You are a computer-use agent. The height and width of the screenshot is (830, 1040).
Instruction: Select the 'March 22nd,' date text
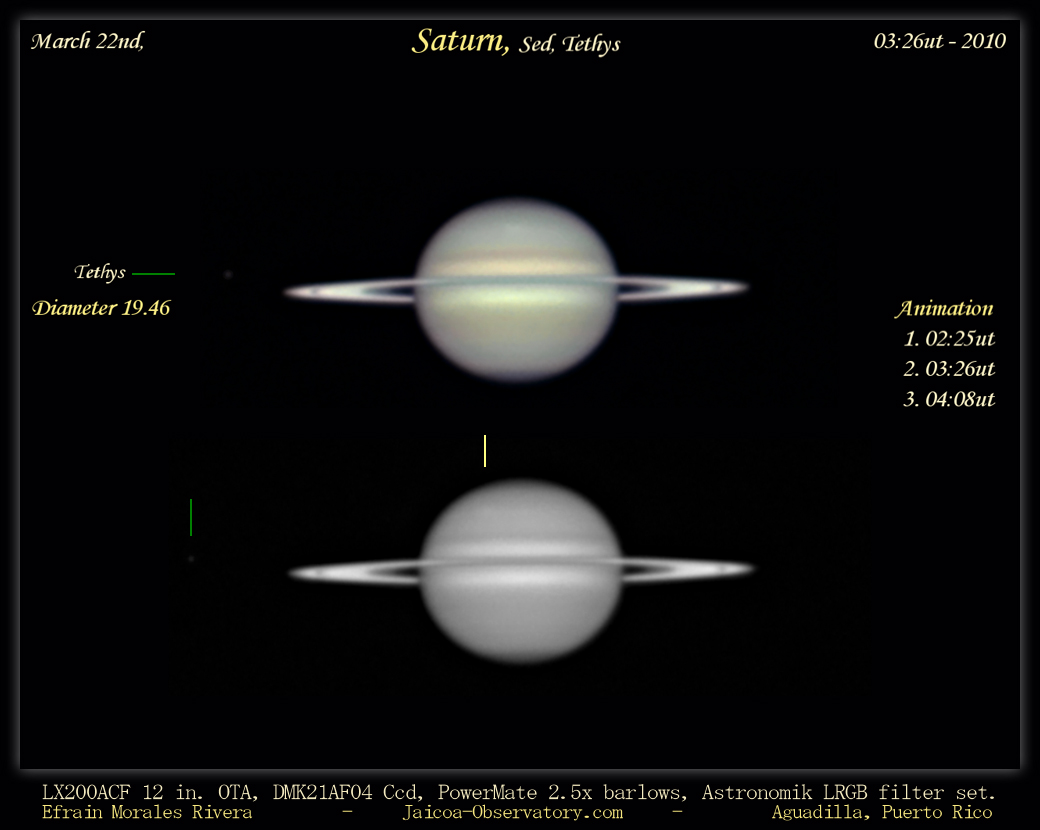tap(88, 41)
